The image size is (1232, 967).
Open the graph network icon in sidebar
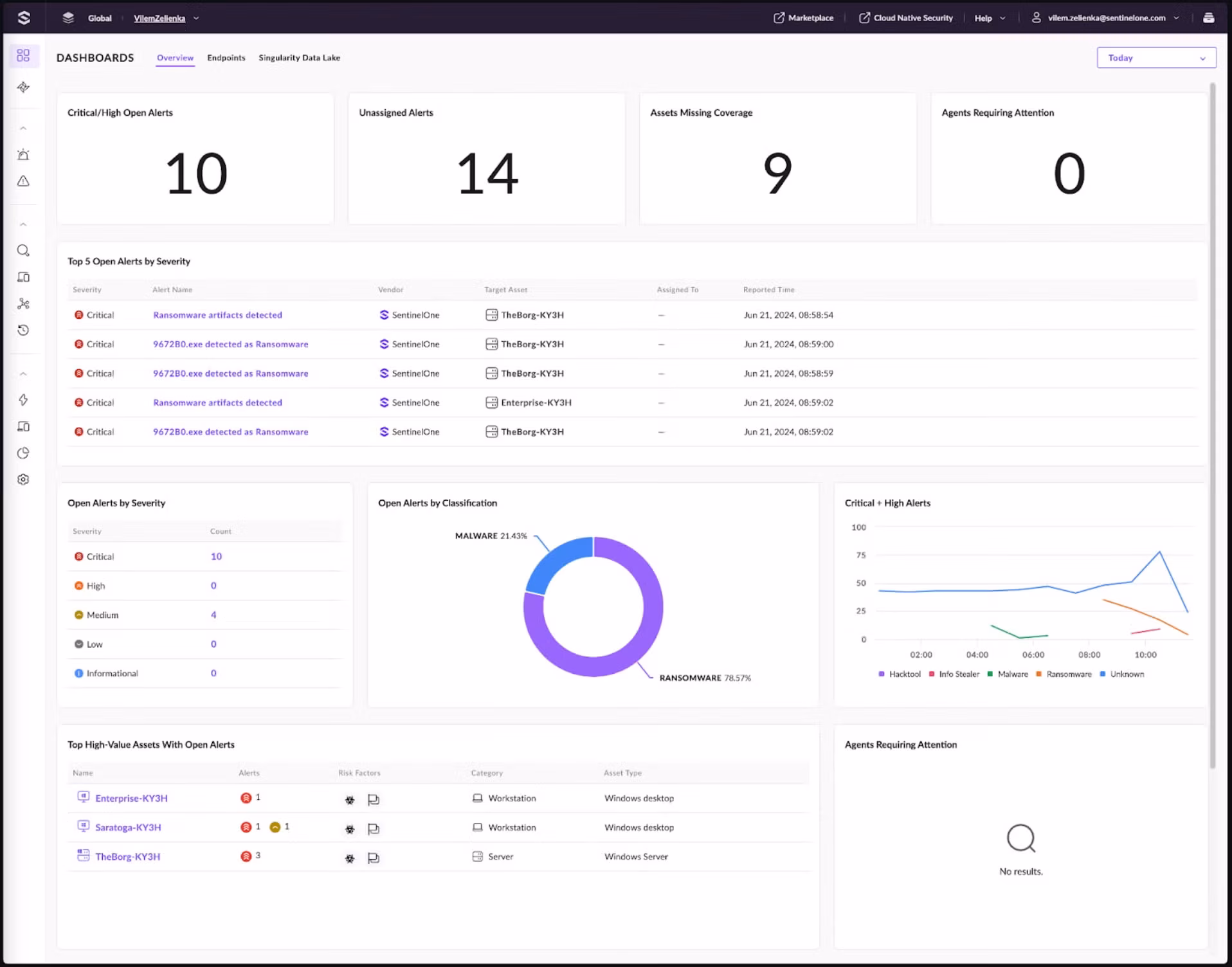click(x=23, y=303)
